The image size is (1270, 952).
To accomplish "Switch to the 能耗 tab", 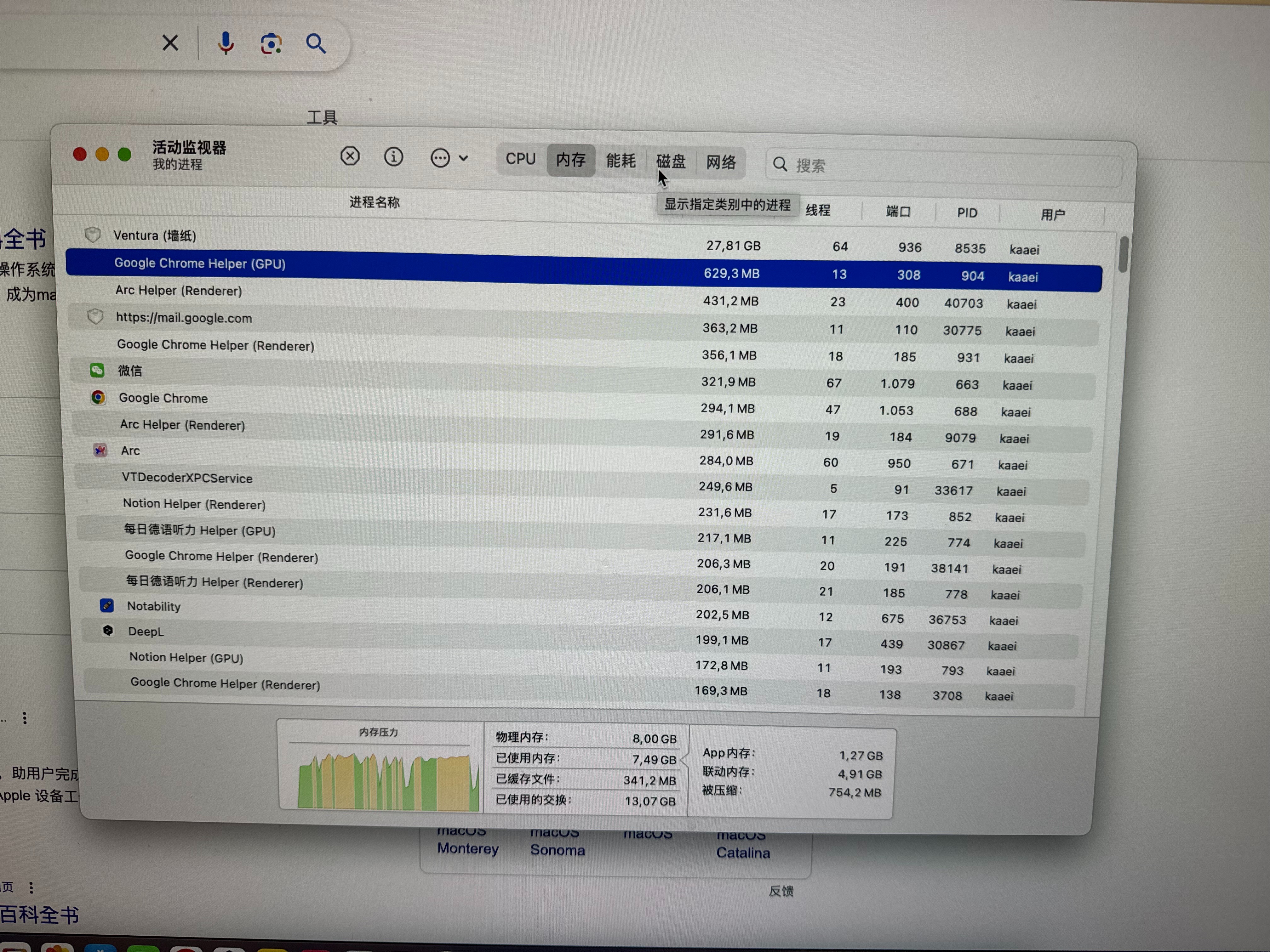I will click(621, 161).
